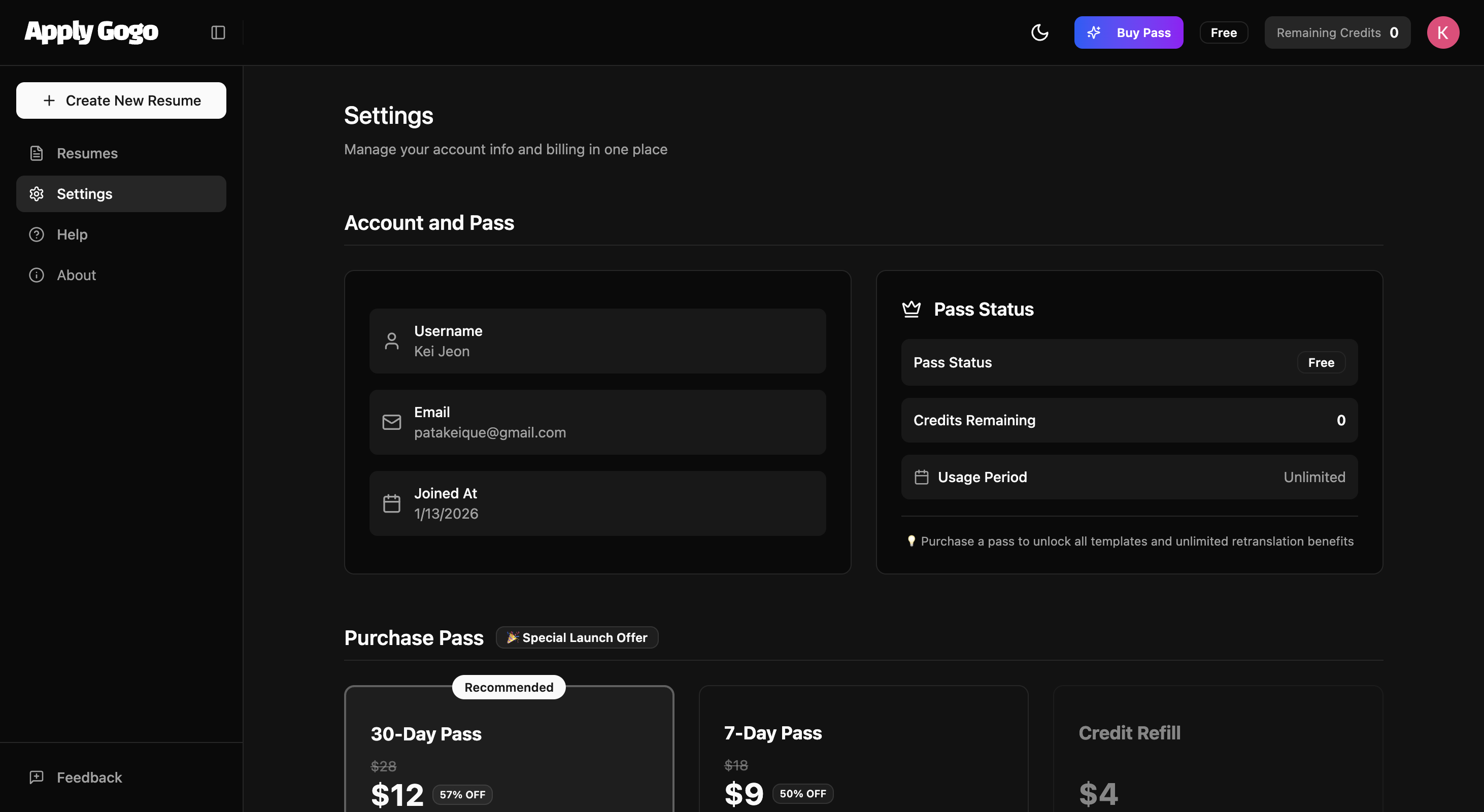
Task: Toggle the sidebar collapse icon
Action: tap(218, 32)
